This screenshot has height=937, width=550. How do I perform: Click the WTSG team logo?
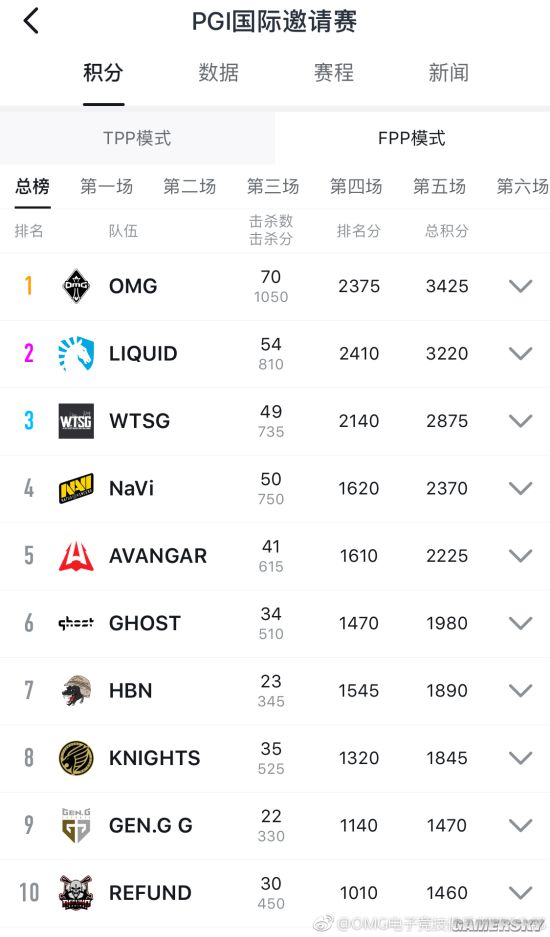coord(77,421)
